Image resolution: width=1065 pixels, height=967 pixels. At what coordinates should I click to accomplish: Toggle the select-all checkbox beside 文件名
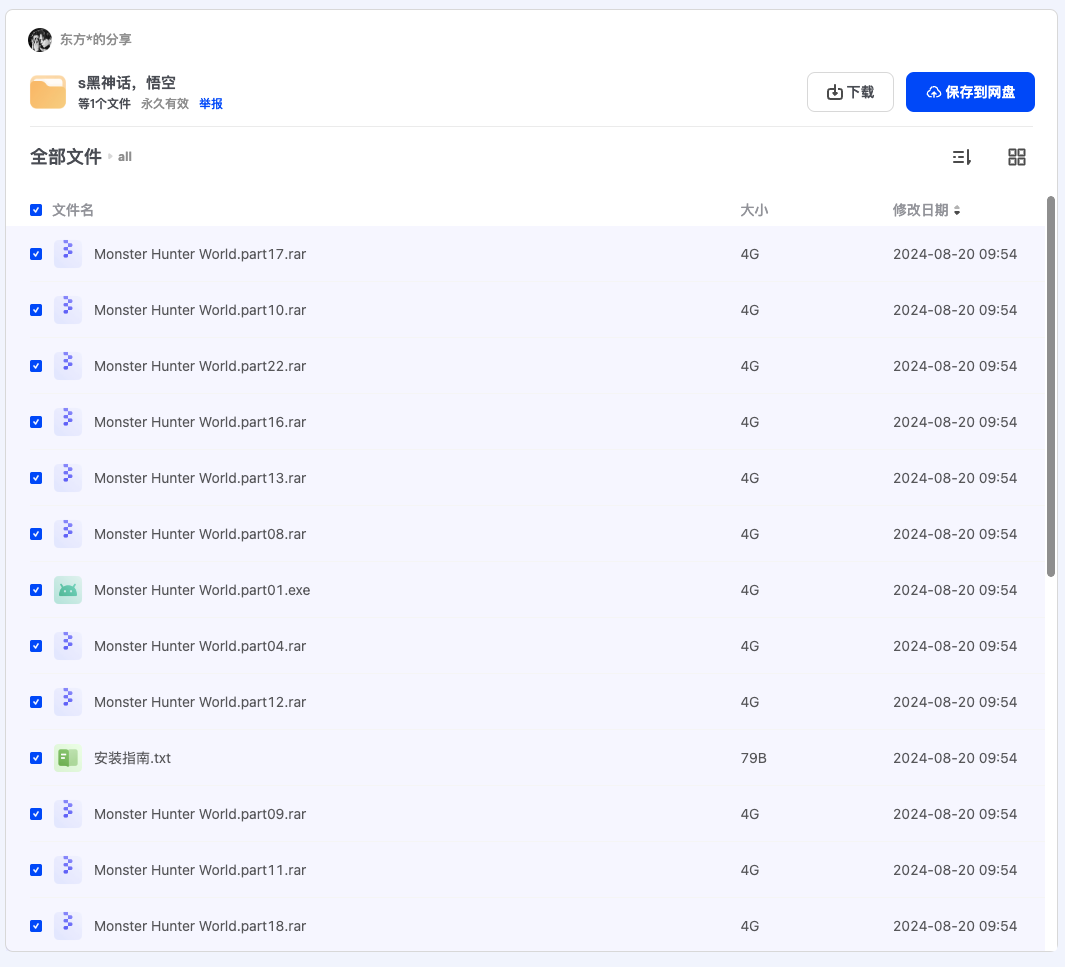(36, 210)
